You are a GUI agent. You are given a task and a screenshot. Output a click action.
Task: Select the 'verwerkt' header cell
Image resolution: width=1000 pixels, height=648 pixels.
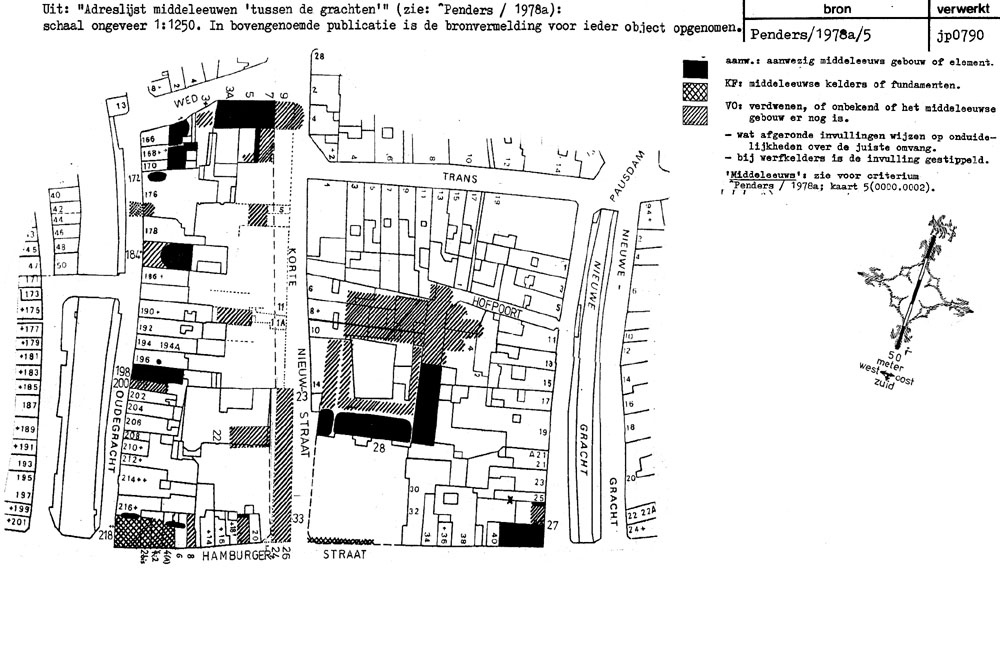click(961, 7)
